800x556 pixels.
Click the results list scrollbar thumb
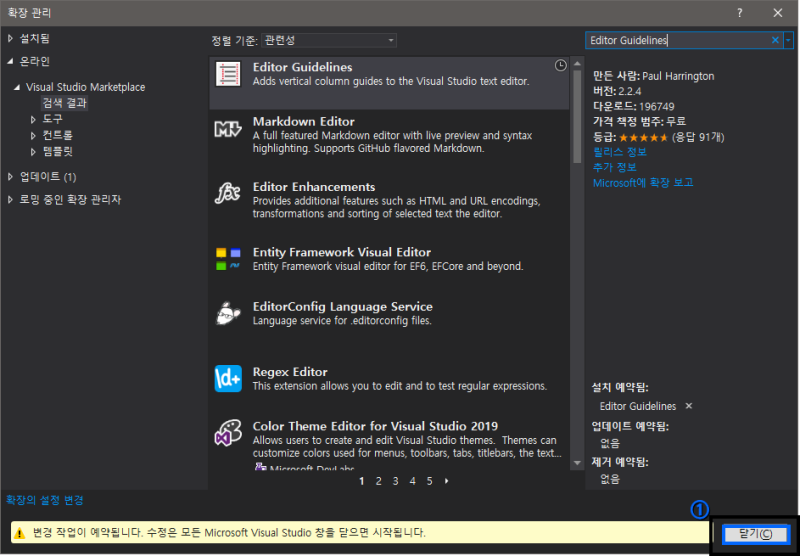(577, 117)
